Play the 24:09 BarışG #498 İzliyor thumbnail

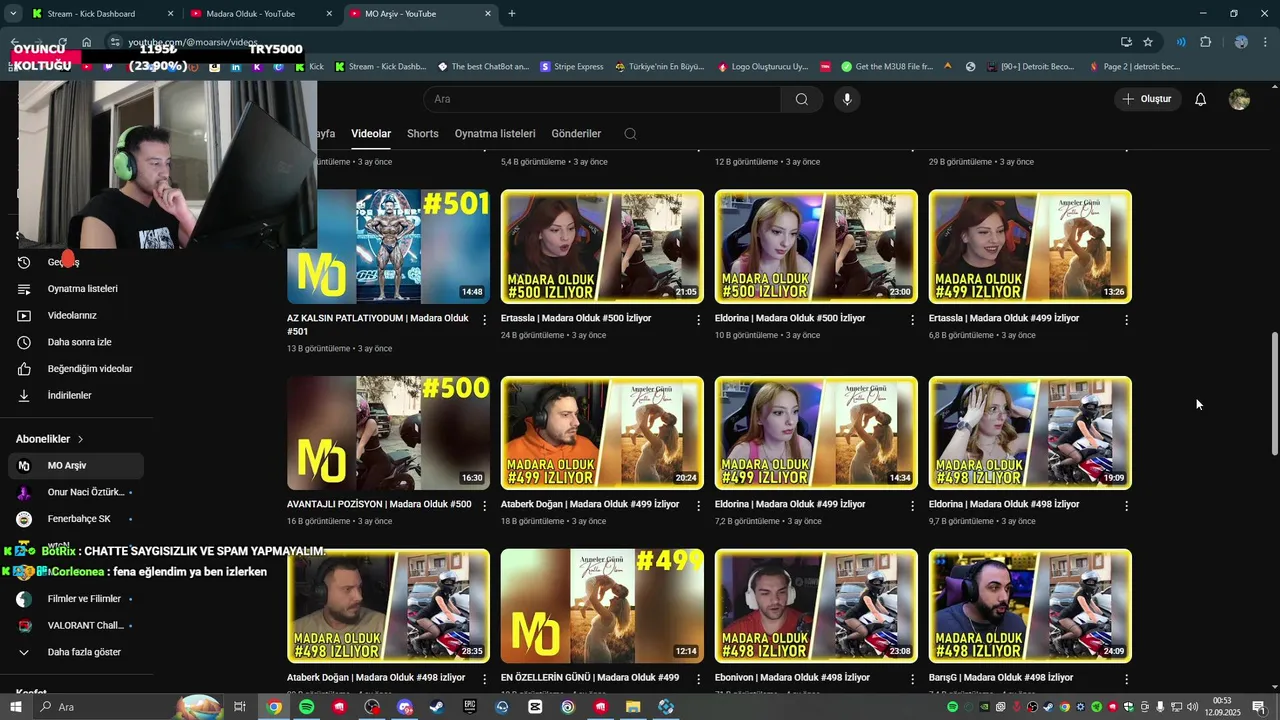pyautogui.click(x=1030, y=606)
